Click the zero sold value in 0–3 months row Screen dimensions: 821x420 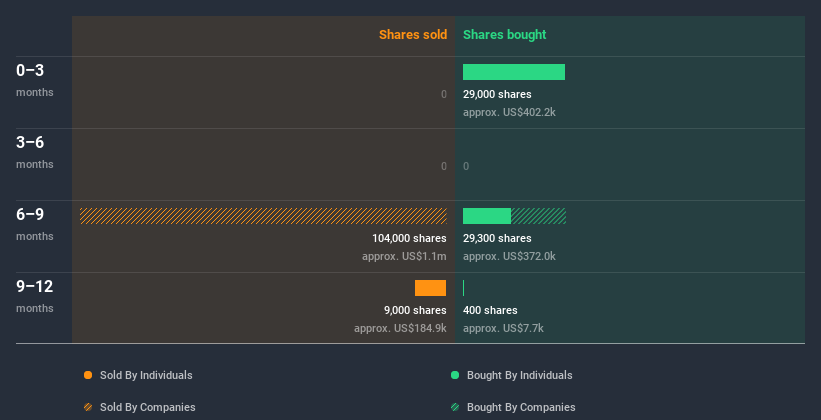(443, 94)
